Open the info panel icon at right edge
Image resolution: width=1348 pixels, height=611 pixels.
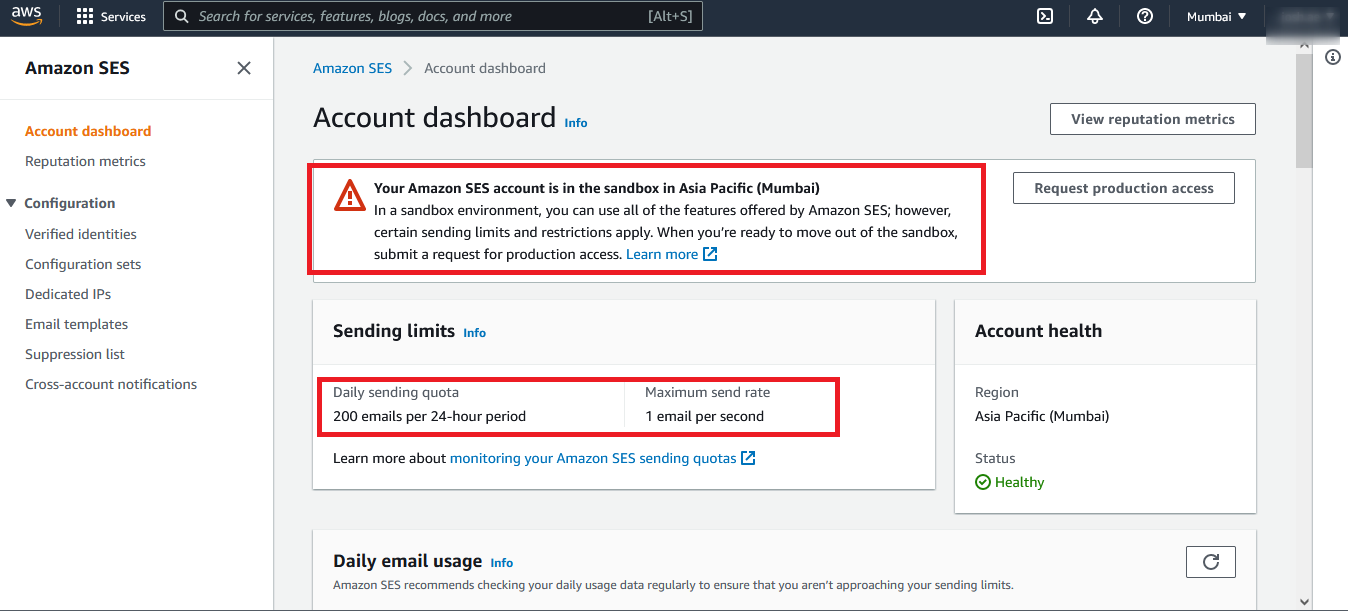[1332, 58]
